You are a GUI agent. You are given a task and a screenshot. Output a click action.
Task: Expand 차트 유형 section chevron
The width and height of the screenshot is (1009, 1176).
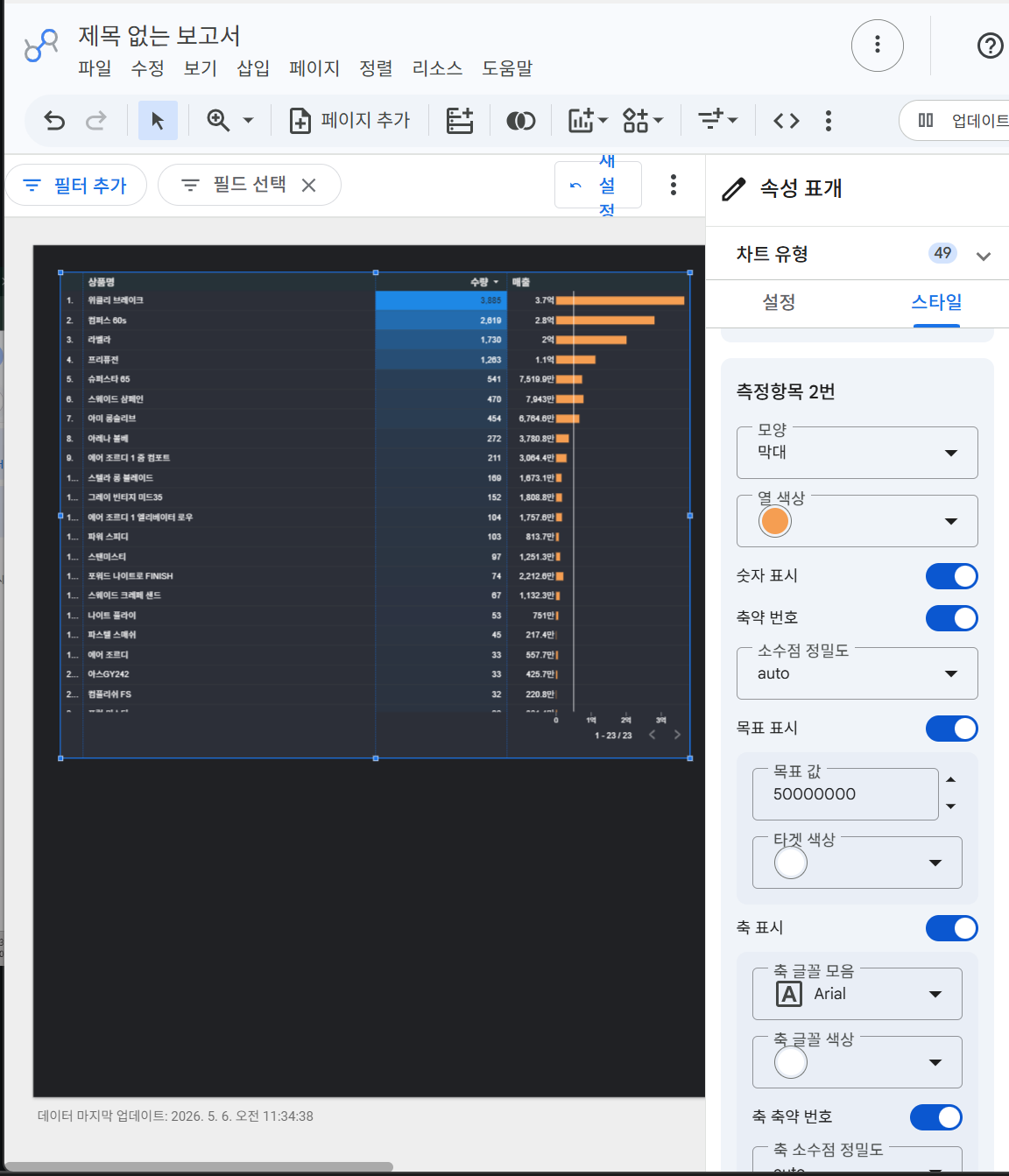(984, 256)
